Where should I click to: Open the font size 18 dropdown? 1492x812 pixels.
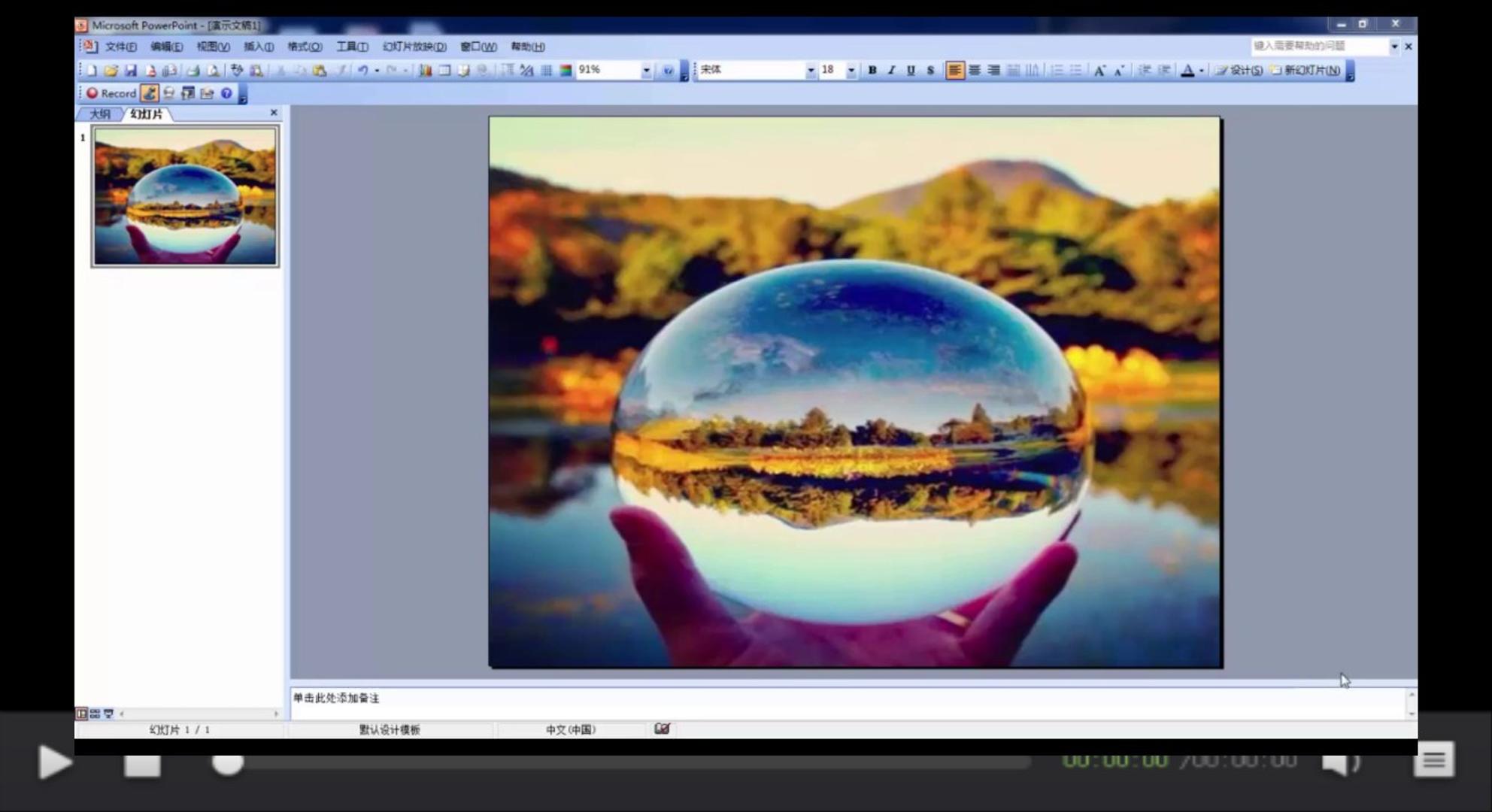coord(851,70)
